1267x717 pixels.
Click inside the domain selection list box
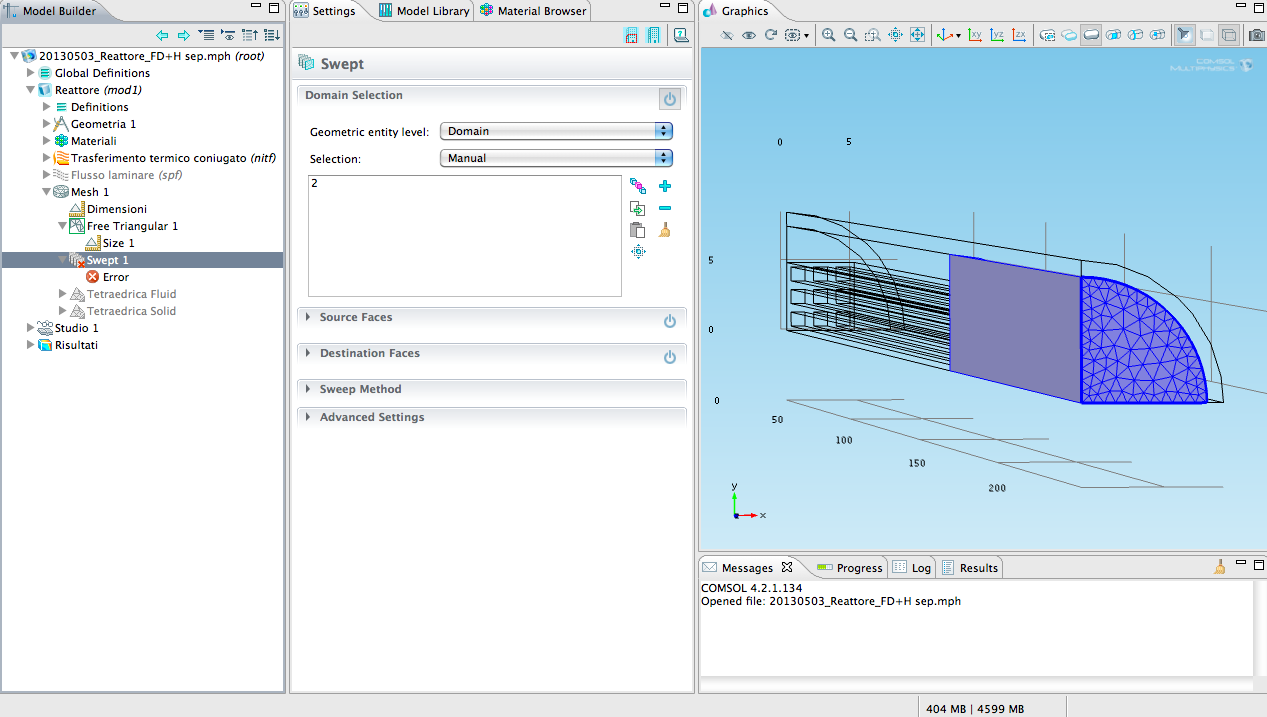point(464,236)
